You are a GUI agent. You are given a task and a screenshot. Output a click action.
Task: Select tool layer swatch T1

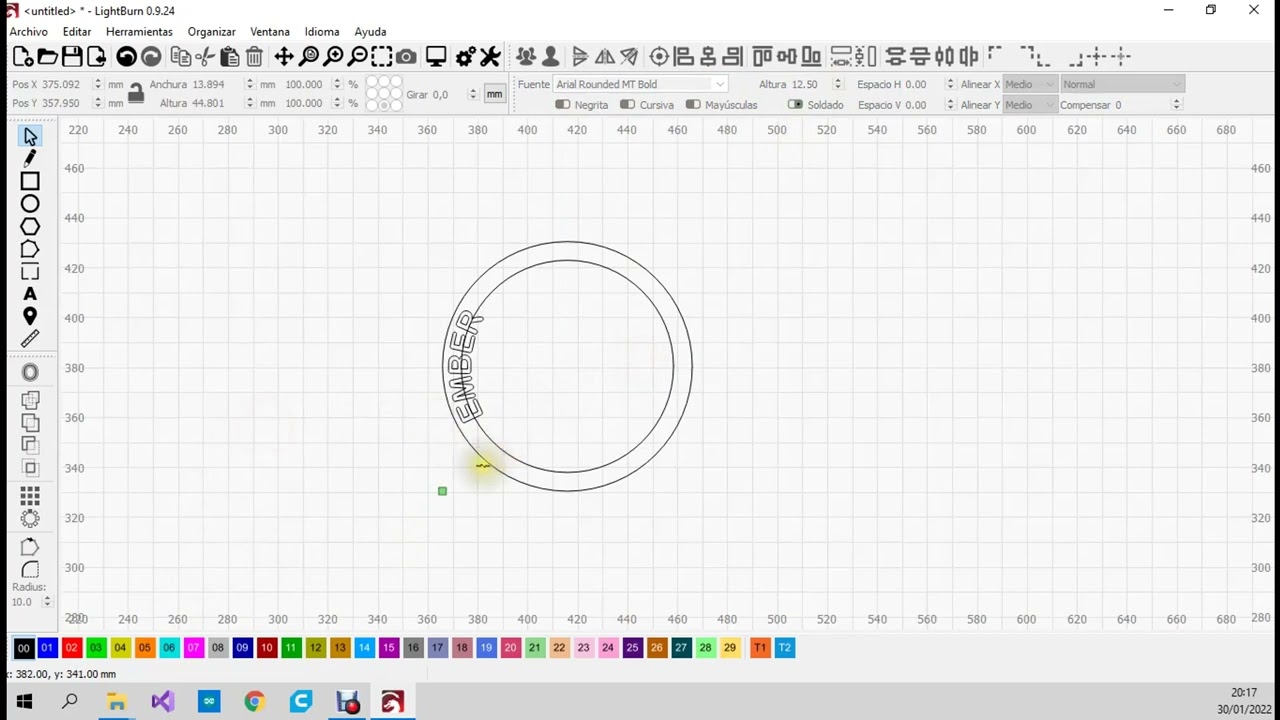[x=760, y=648]
